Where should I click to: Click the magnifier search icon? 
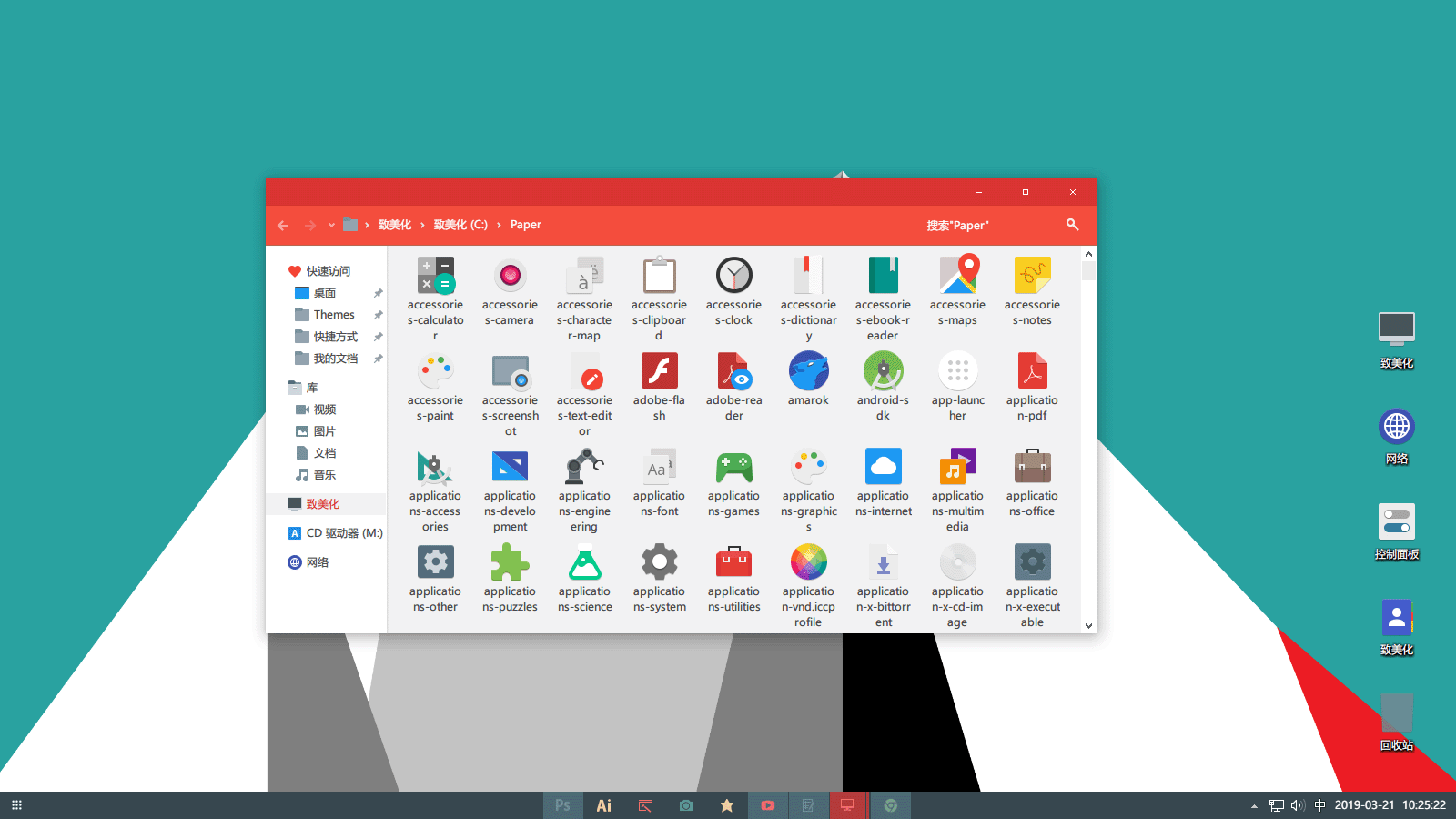tap(1072, 224)
